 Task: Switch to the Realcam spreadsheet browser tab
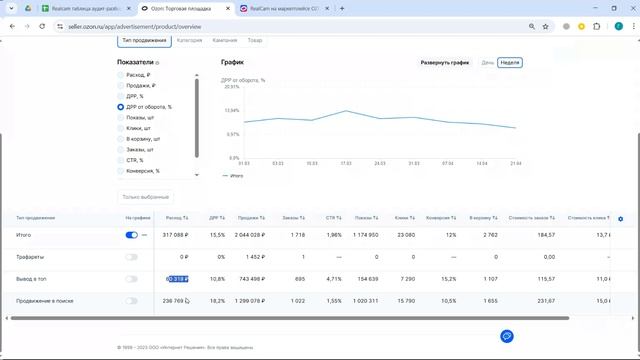coord(86,8)
